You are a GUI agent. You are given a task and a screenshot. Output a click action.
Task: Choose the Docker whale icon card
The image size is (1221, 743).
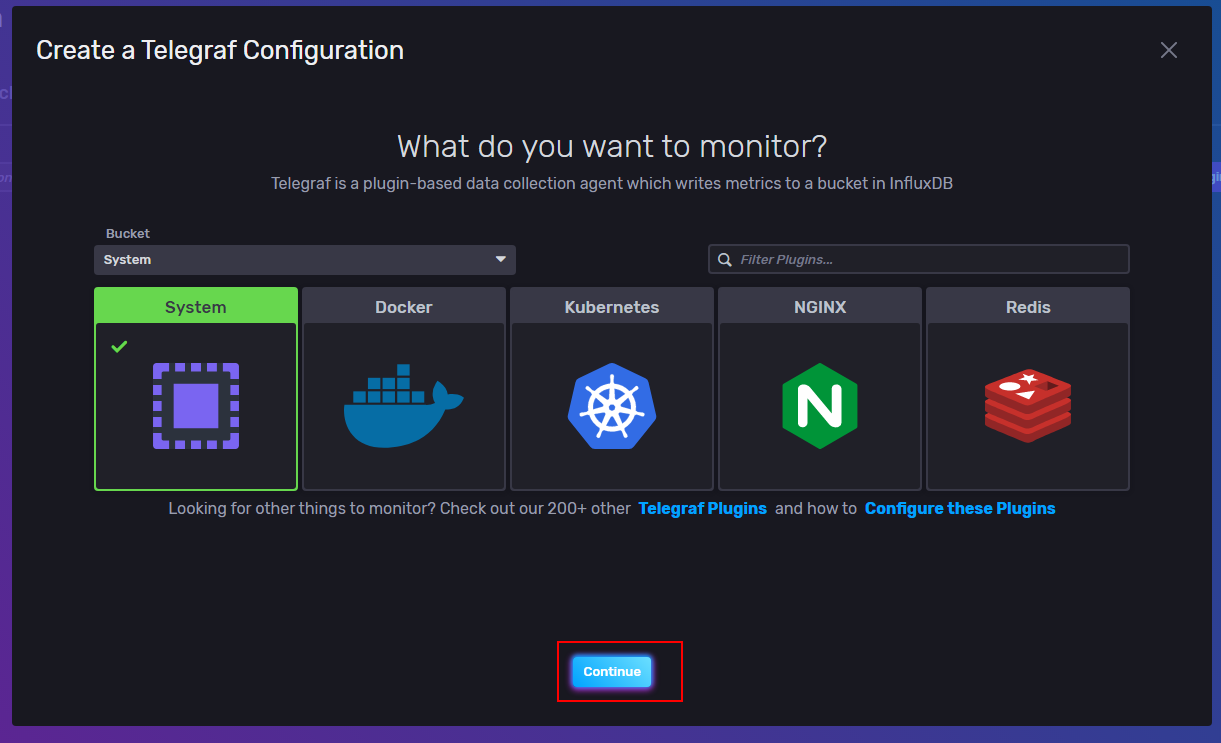tap(404, 406)
